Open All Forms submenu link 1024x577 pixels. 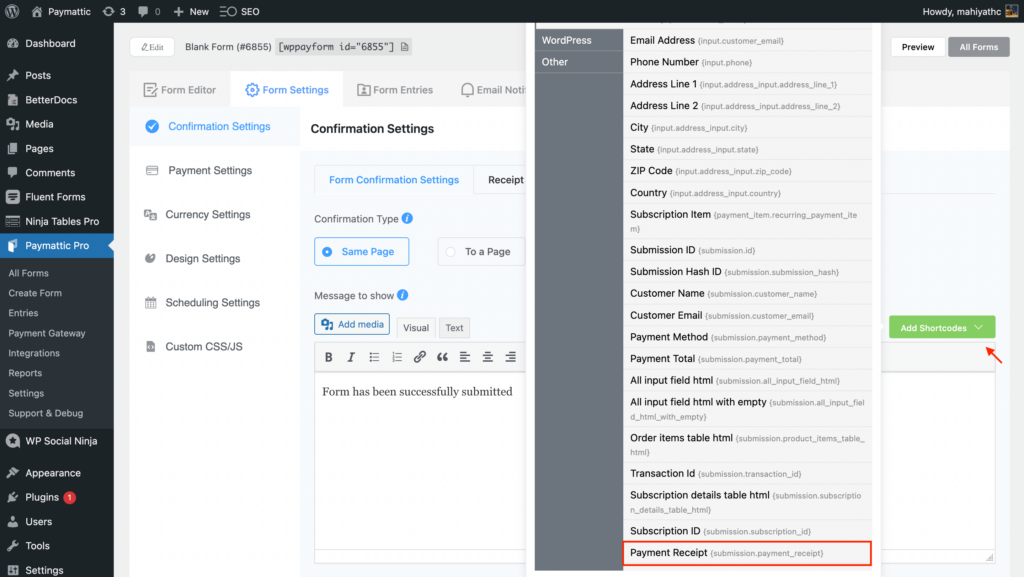[x=29, y=273]
